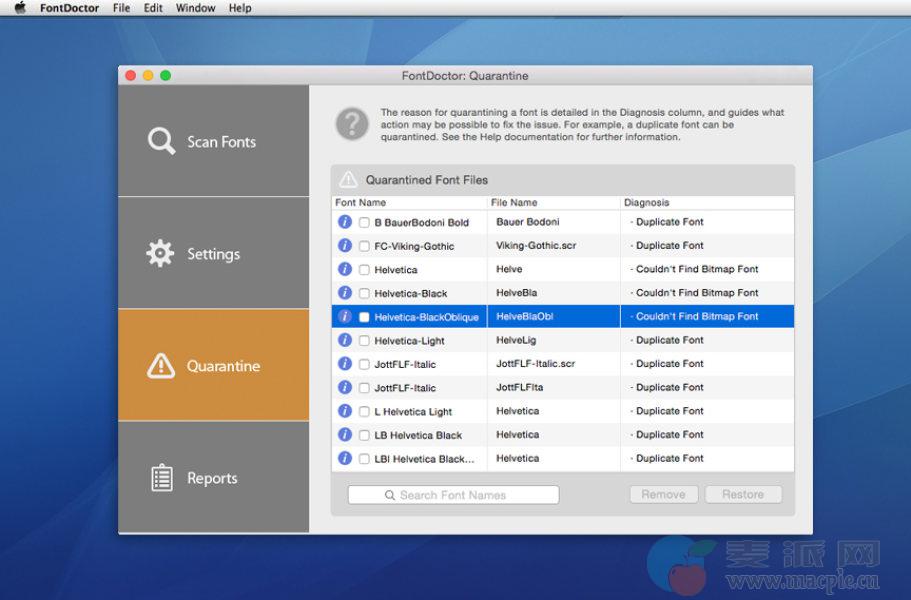This screenshot has height=600, width=911.
Task: Click the Reports clipboard icon
Action: [161, 478]
